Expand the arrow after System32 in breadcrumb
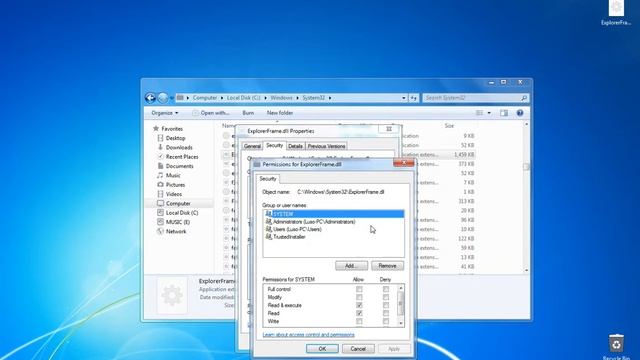Viewport: 640px width, 360px height. (x=330, y=98)
